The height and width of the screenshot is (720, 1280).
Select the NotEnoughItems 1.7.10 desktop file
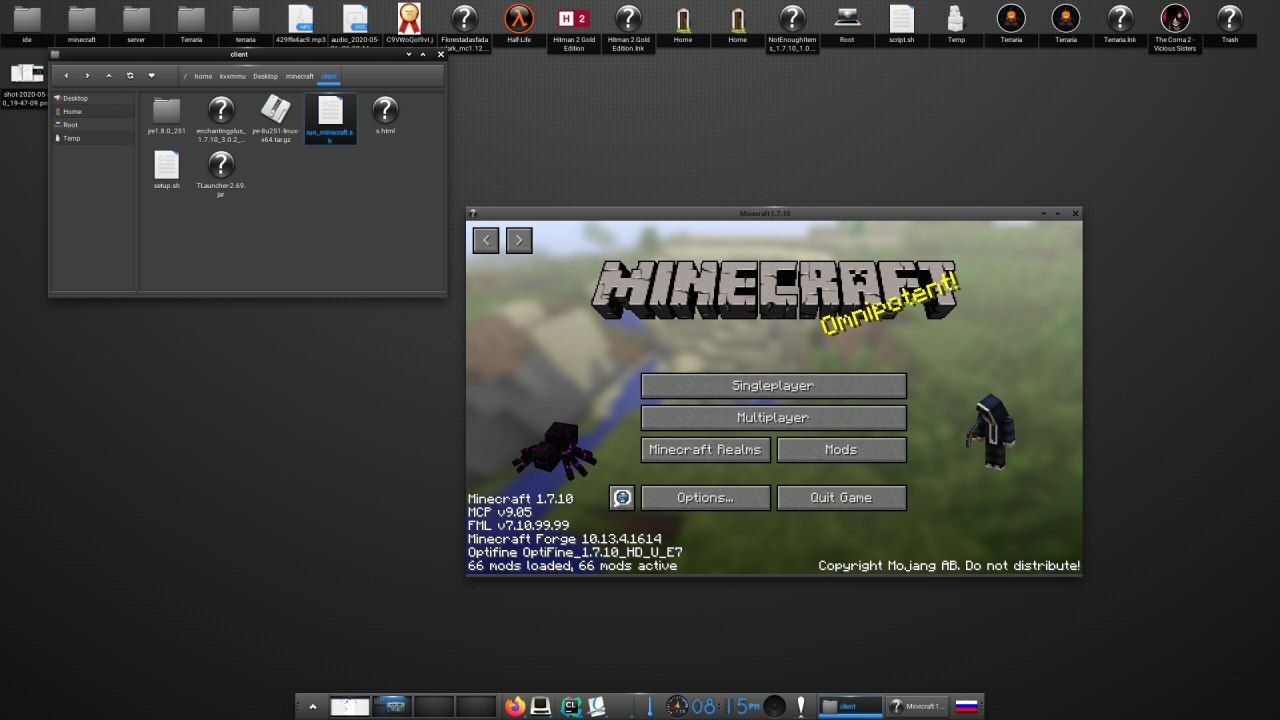pyautogui.click(x=792, y=28)
